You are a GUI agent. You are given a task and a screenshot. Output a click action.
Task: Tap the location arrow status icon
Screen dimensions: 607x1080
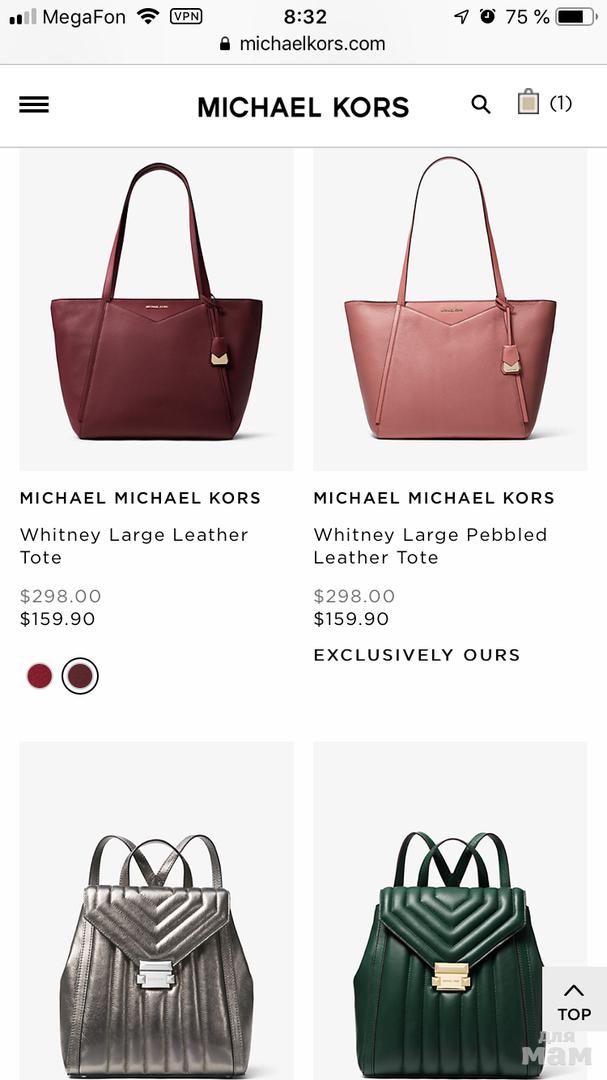[462, 17]
